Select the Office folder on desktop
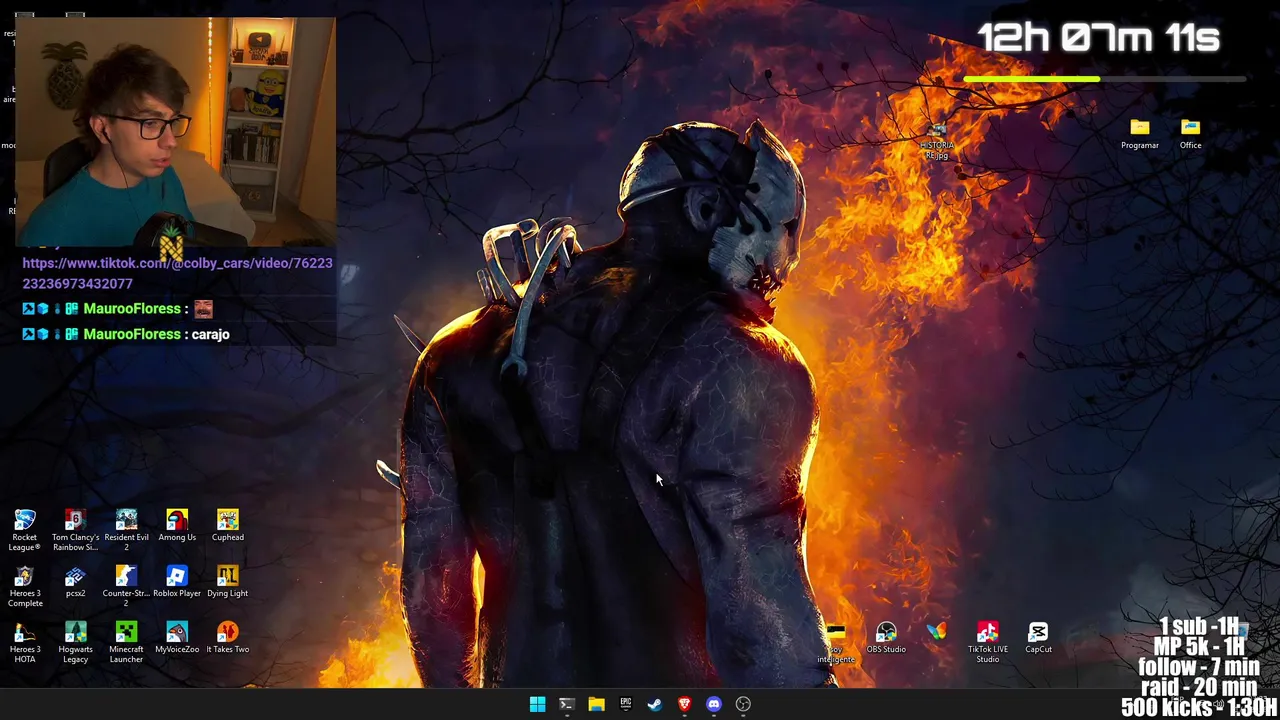 point(1190,134)
